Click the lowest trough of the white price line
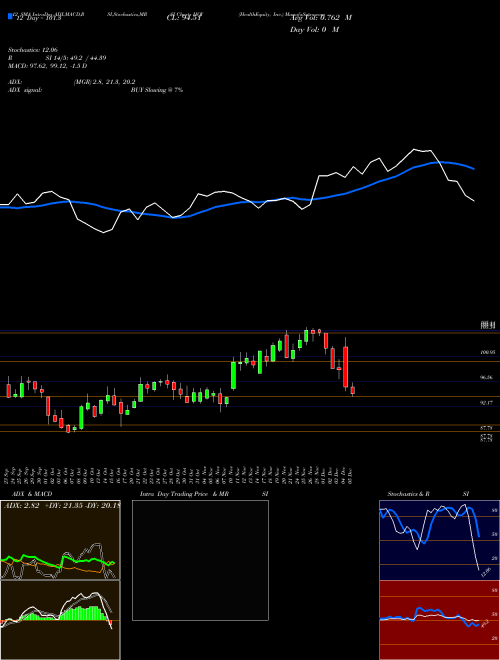Screen dimensions: 500x660 click(x=104, y=232)
